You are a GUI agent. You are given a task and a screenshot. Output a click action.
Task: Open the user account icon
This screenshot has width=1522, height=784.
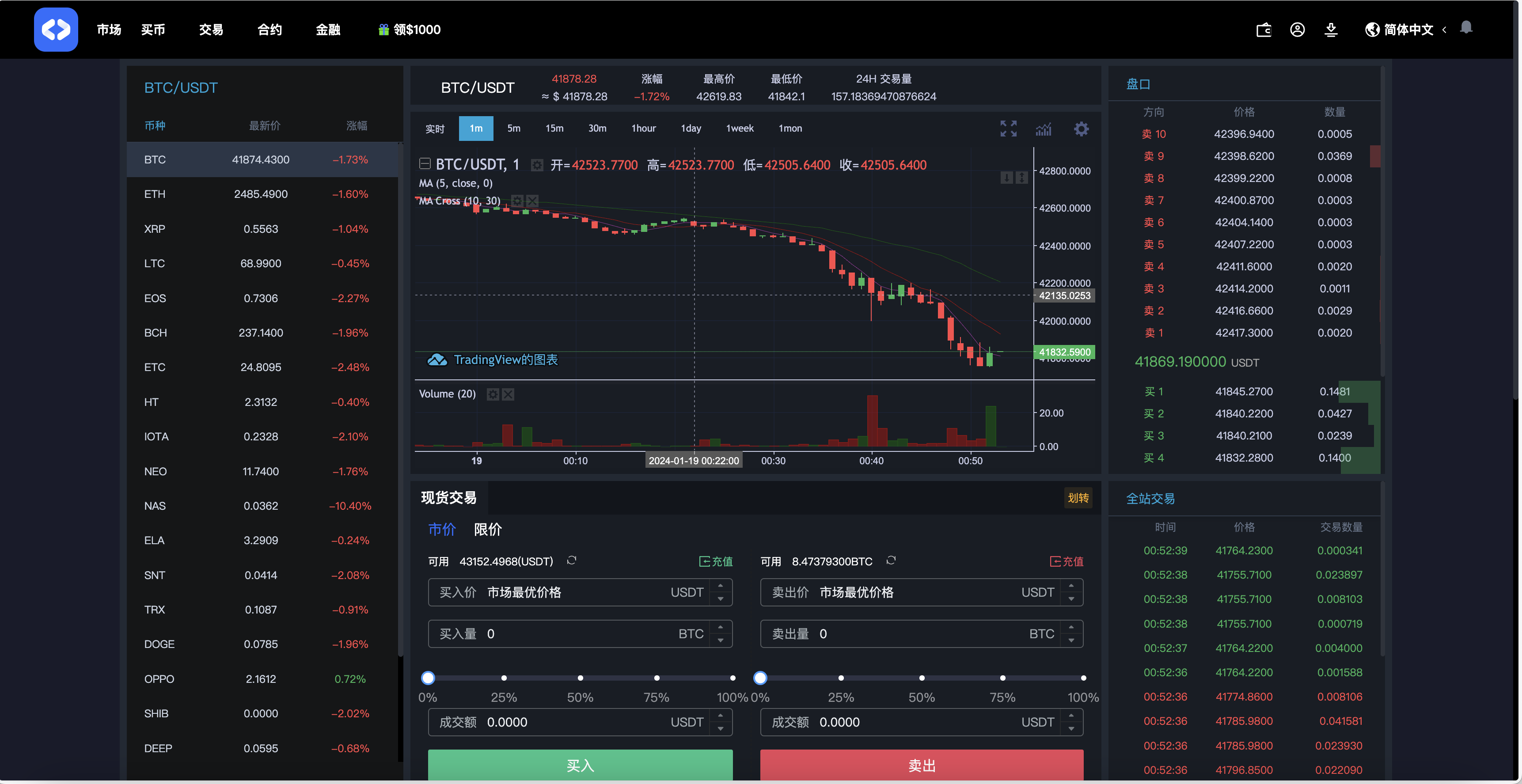tap(1298, 30)
